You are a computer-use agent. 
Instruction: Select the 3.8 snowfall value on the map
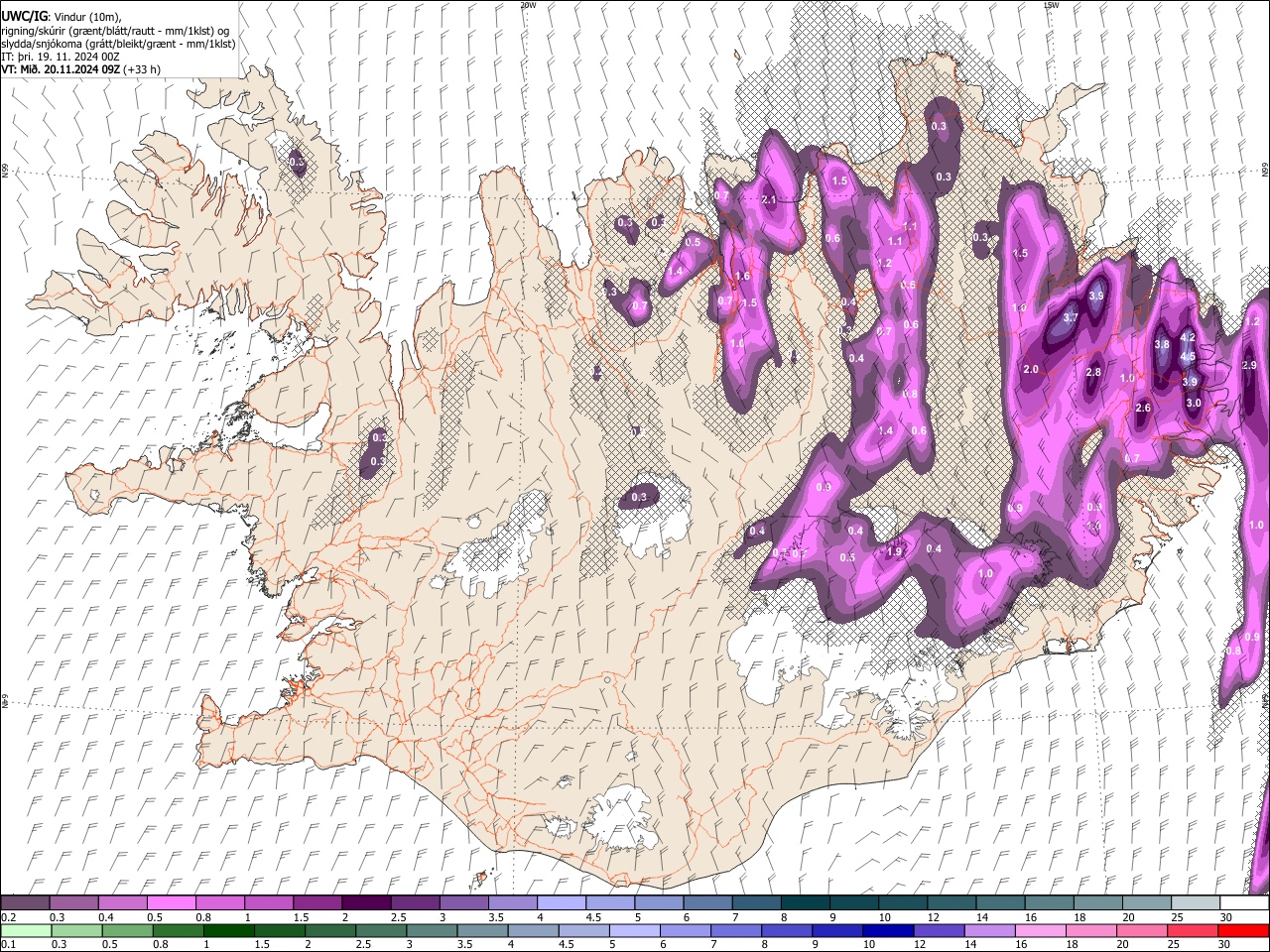coord(1162,344)
